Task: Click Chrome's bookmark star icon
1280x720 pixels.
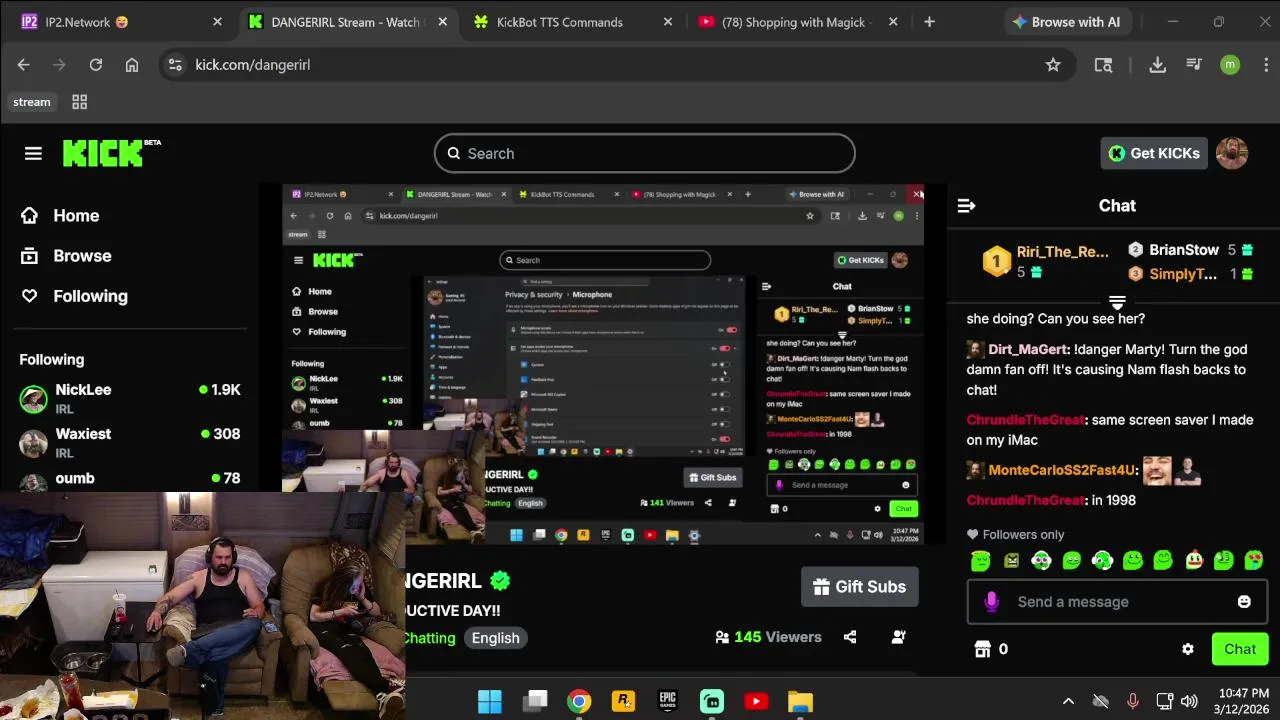Action: 1053,64
